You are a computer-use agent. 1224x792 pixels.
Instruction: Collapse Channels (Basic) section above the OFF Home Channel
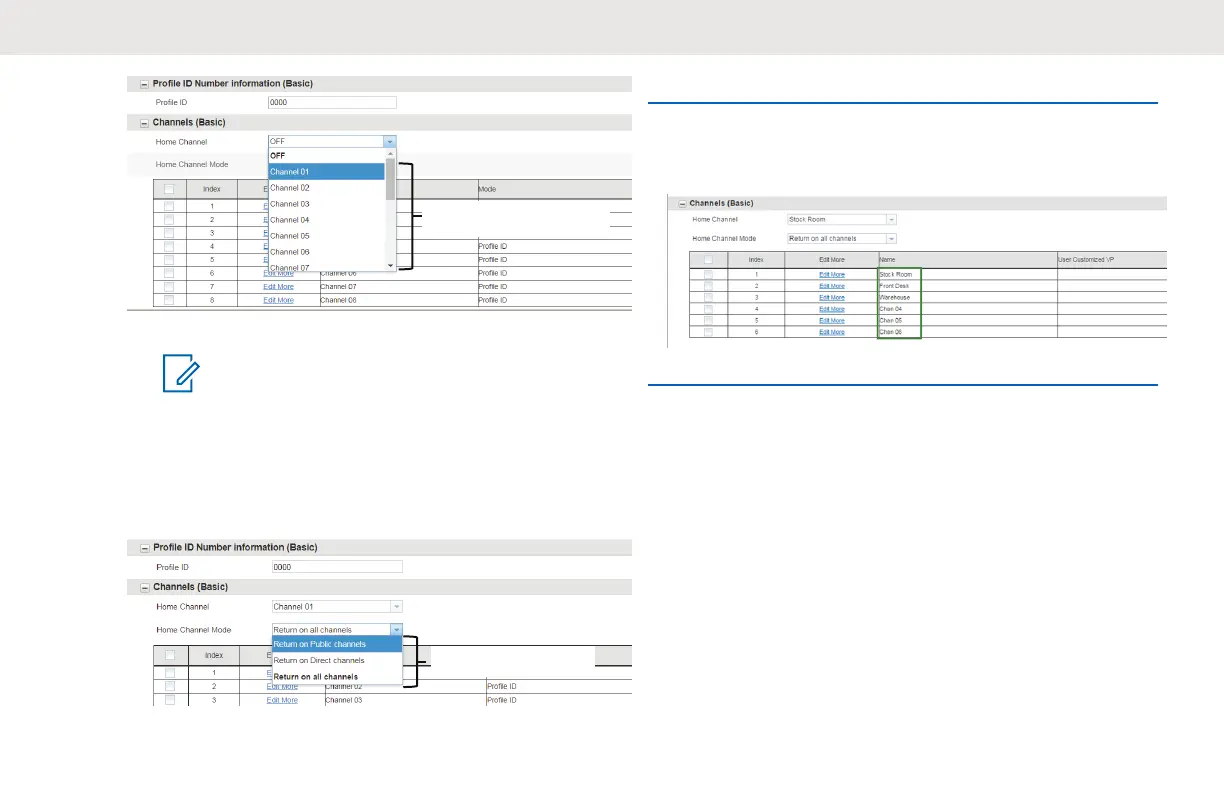point(144,123)
